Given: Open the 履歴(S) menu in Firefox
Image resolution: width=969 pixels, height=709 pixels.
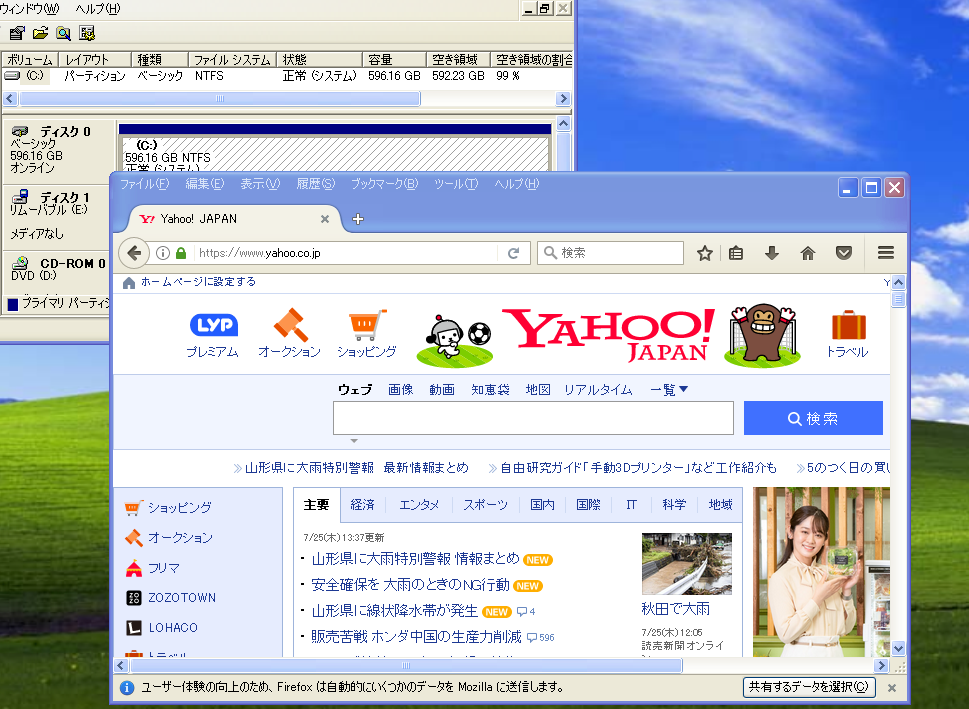Looking at the screenshot, I should point(315,184).
